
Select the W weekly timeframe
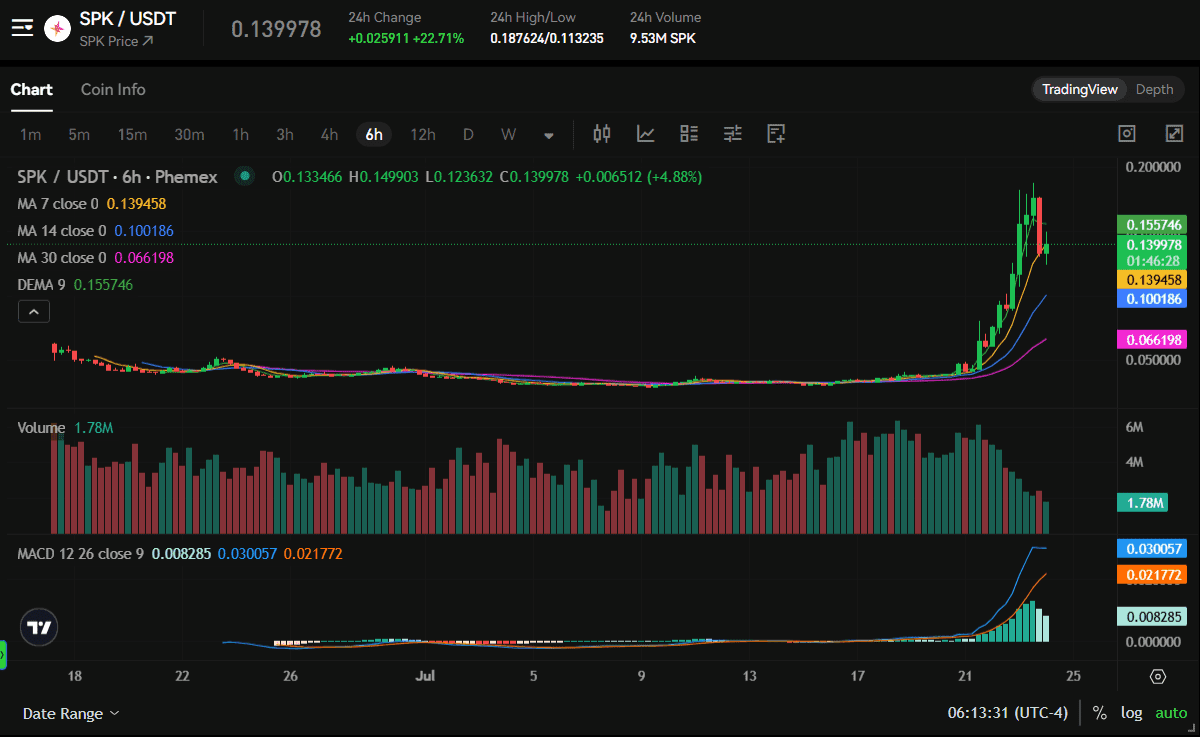point(509,134)
